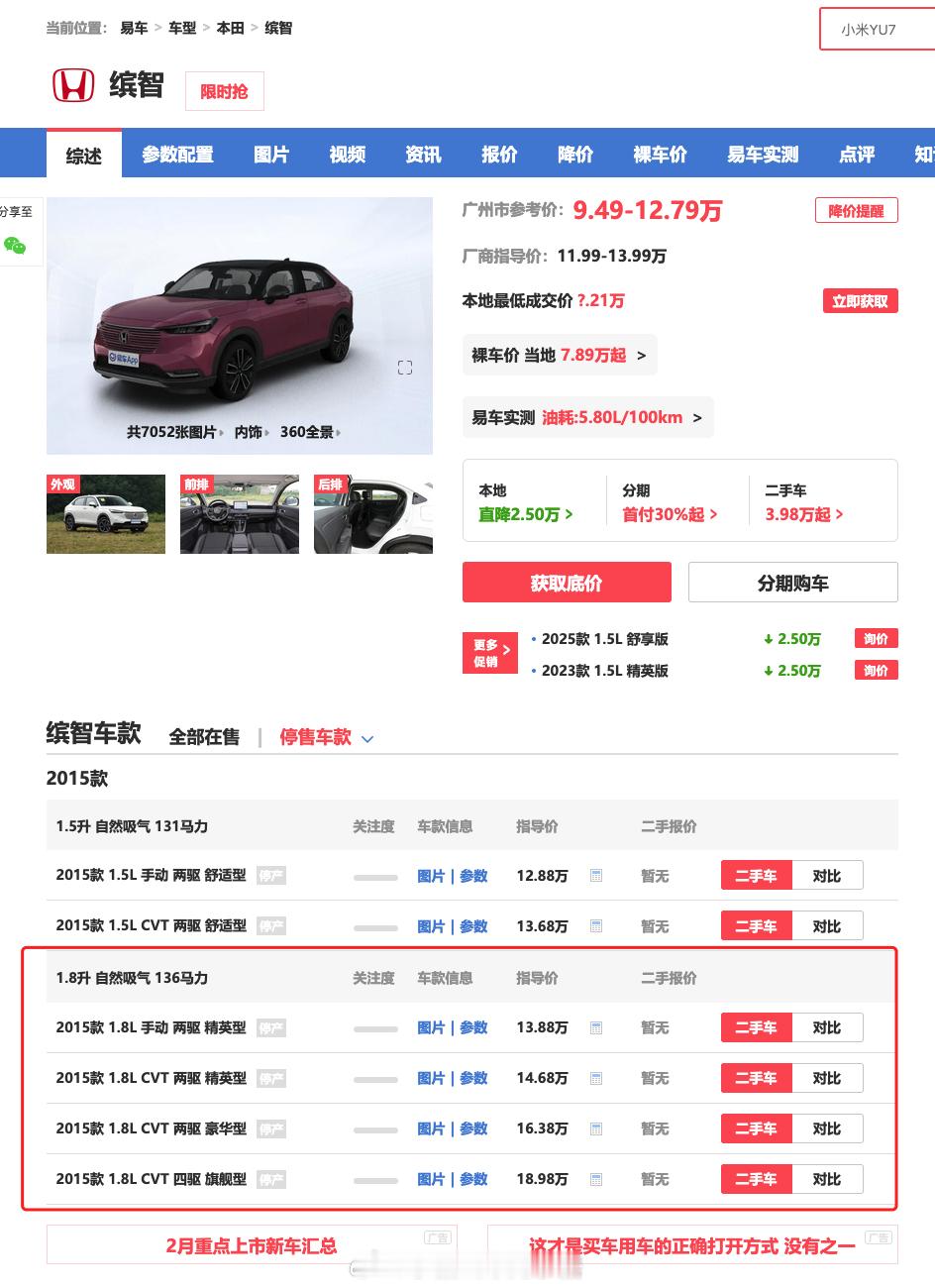Screen dimensions: 935x1288
Task: Click 立即获取 button
Action: (x=860, y=301)
